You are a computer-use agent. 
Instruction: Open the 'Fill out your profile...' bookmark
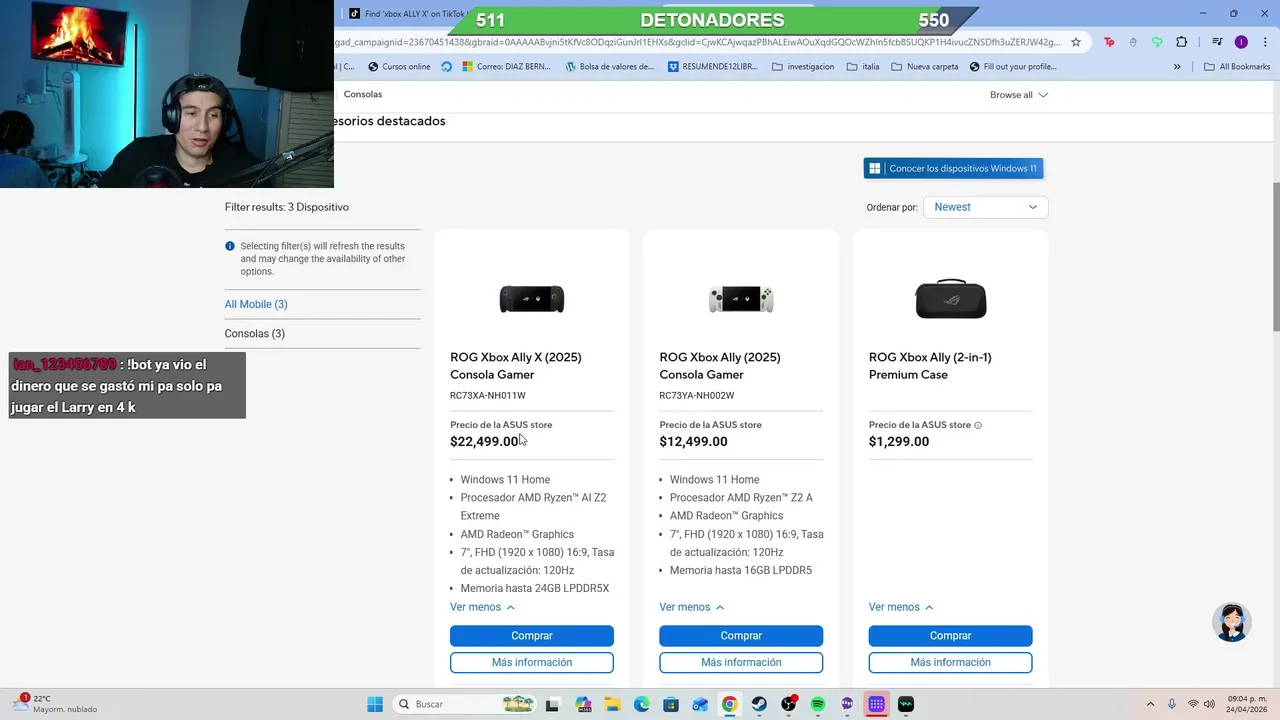1013,67
